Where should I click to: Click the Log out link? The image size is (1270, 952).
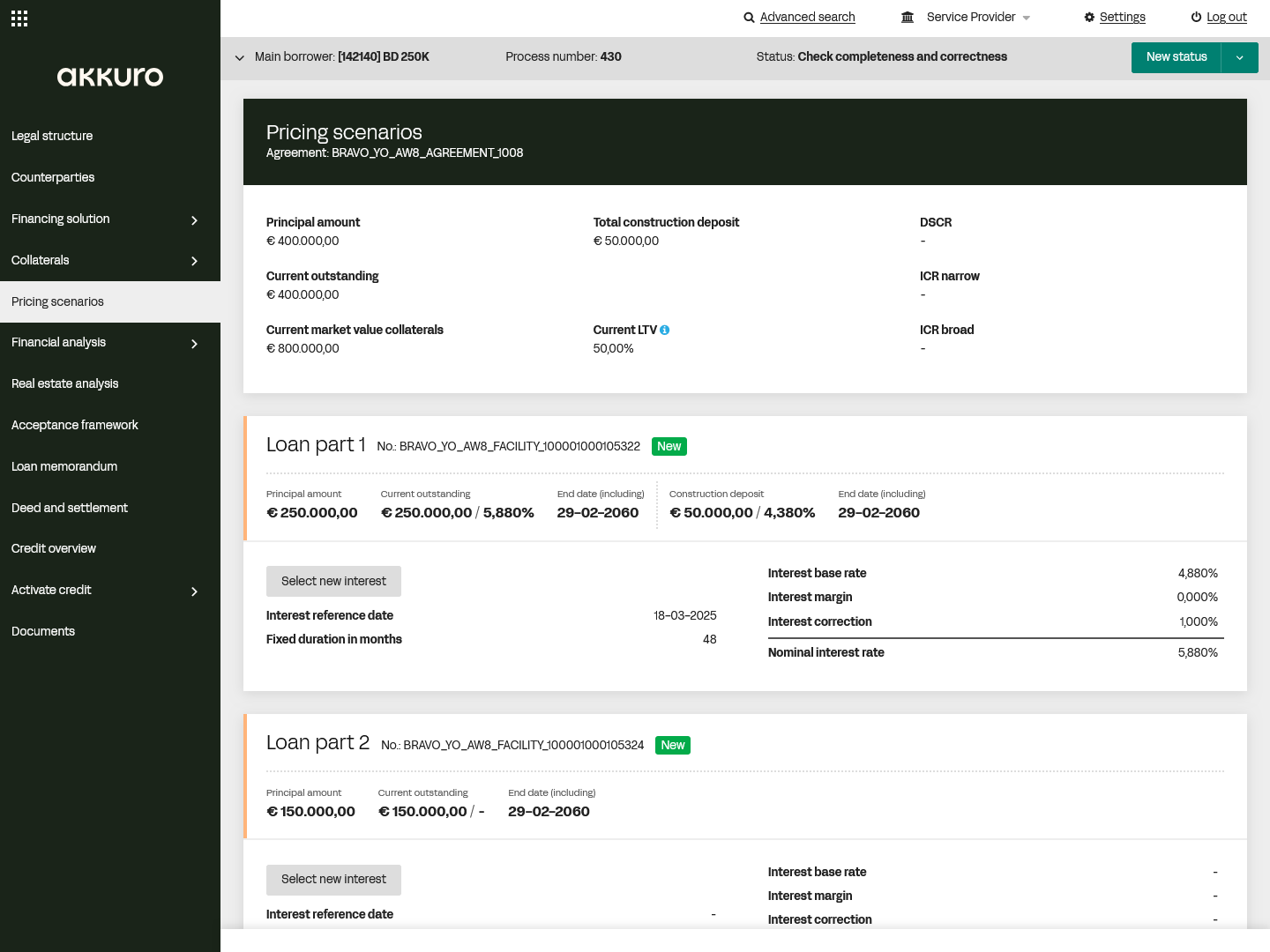pyautogui.click(x=1226, y=17)
